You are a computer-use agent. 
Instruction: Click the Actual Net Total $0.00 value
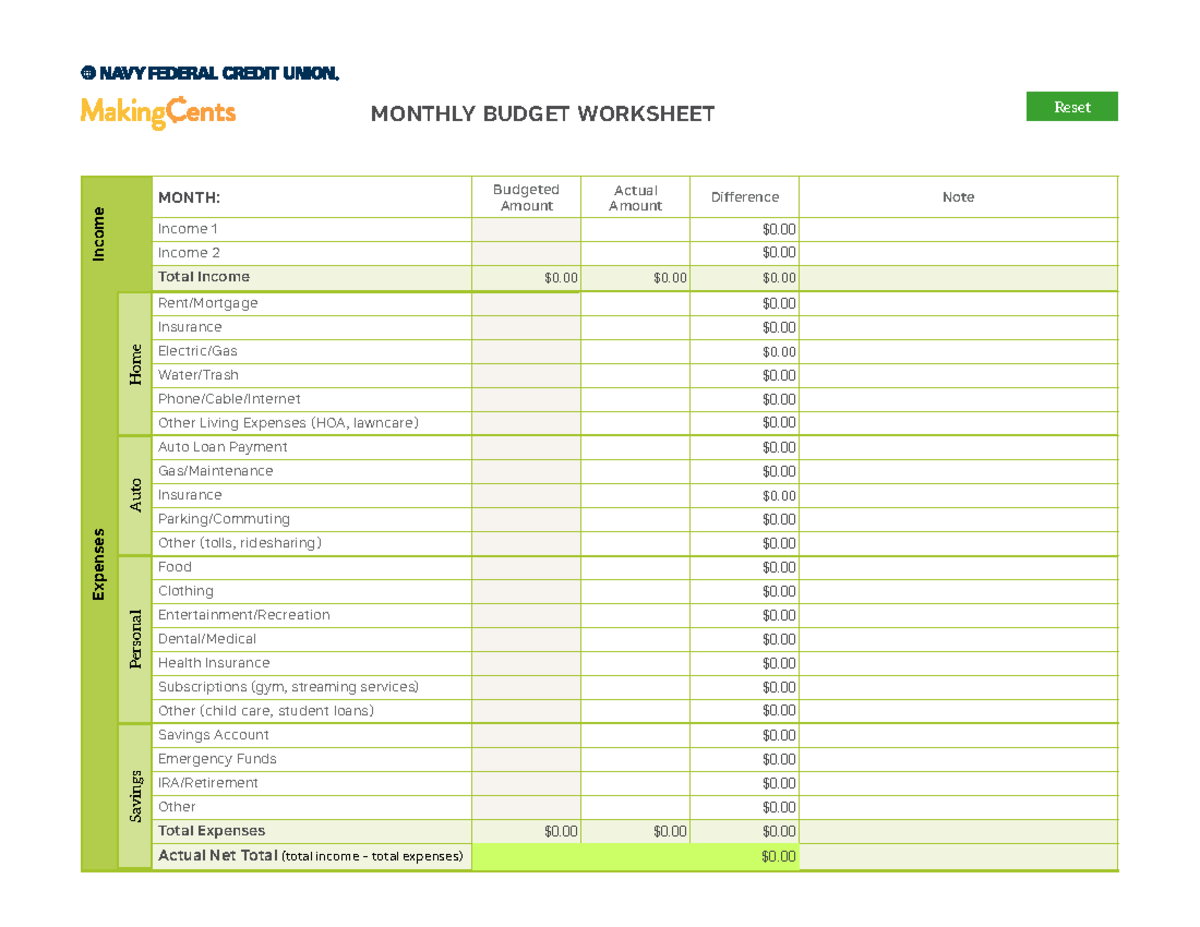[778, 857]
